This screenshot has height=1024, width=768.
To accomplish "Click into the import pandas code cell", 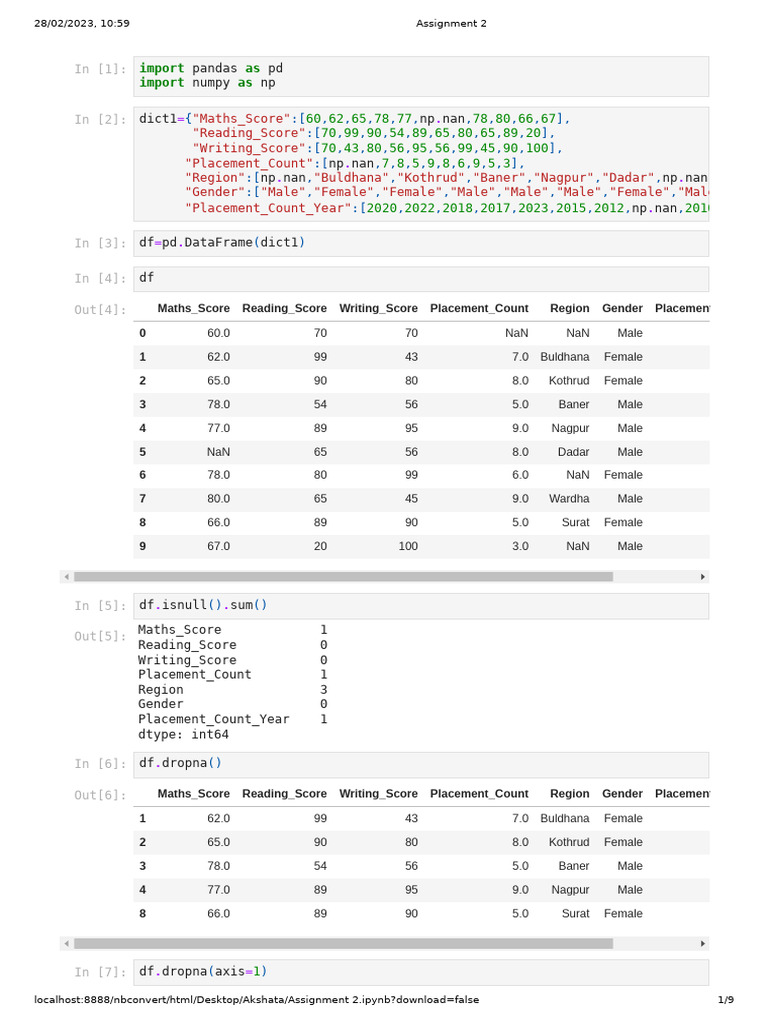I will click(x=421, y=76).
